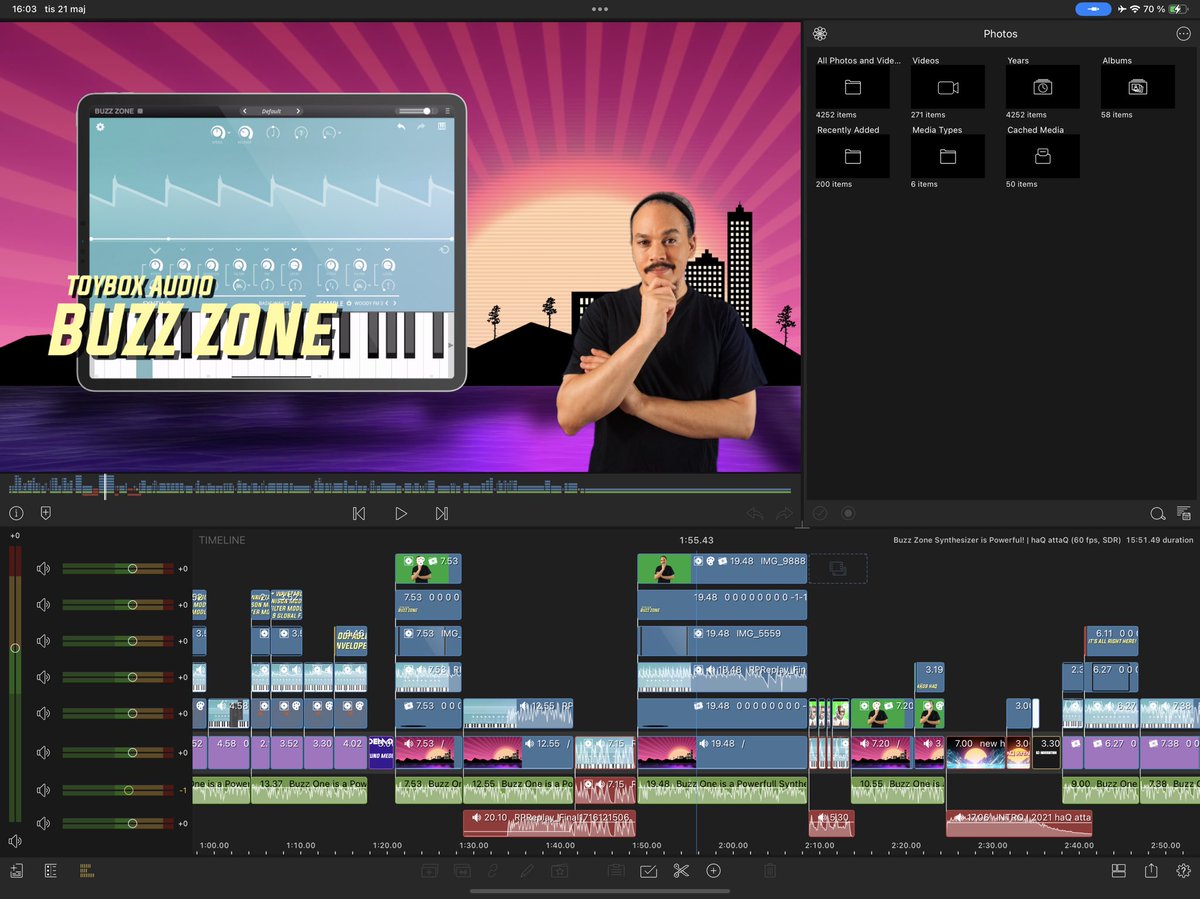The image size is (1200, 899).
Task: Open the Photos library more options menu
Action: click(1183, 34)
